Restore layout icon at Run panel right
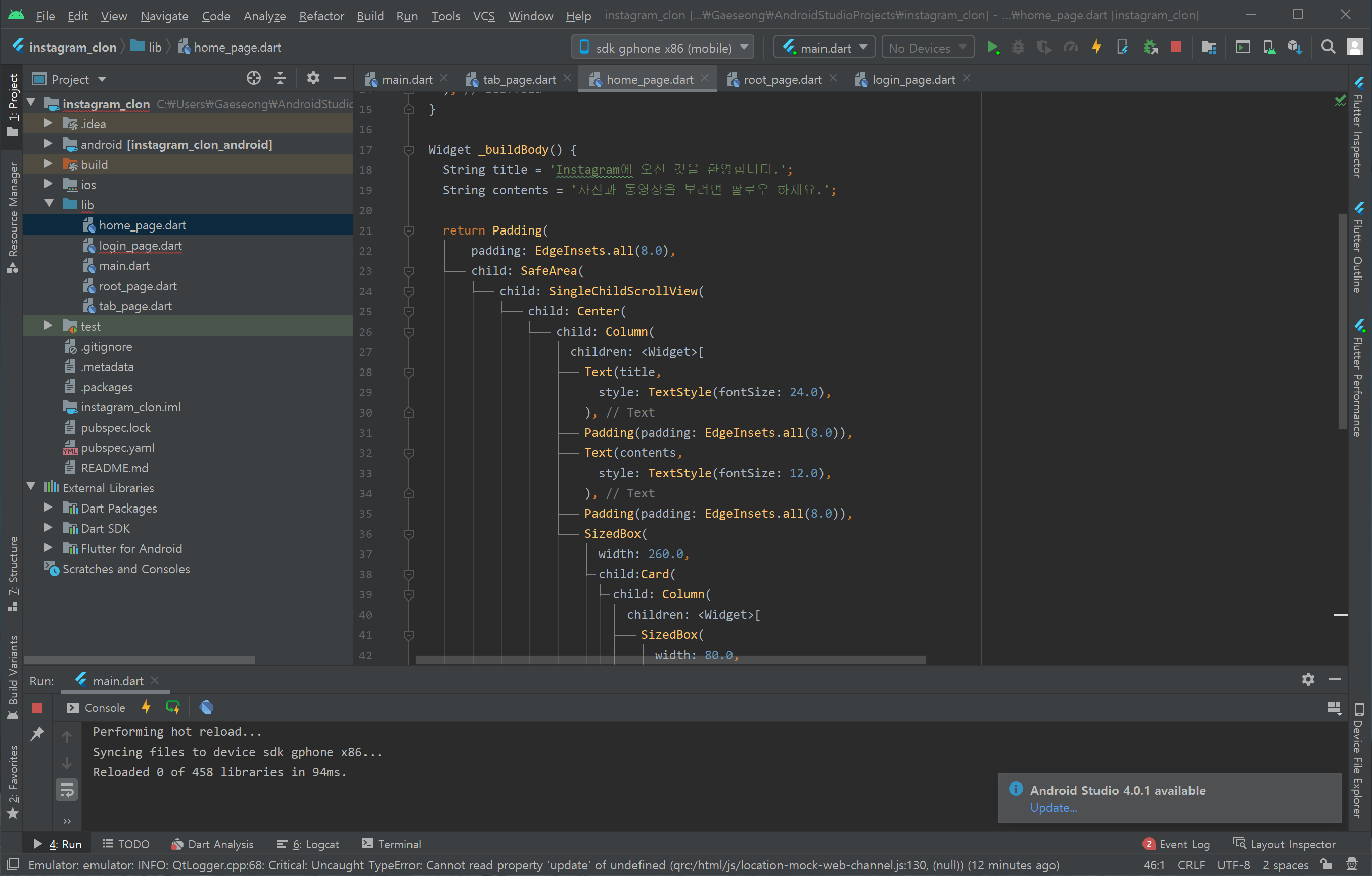Viewport: 1372px width, 876px height. (1334, 708)
